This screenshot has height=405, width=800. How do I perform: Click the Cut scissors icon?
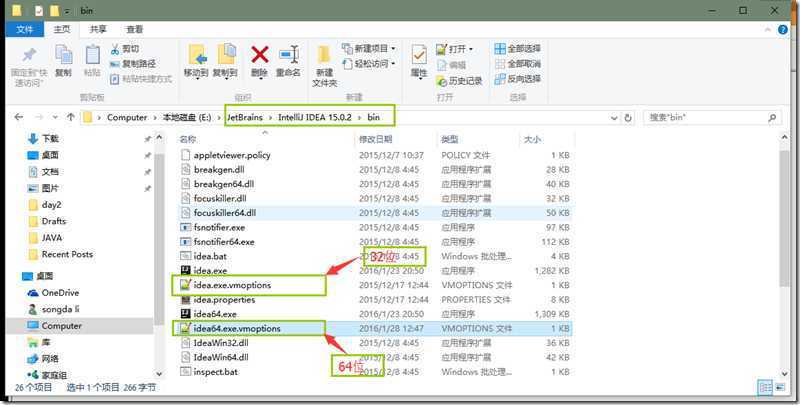(115, 49)
